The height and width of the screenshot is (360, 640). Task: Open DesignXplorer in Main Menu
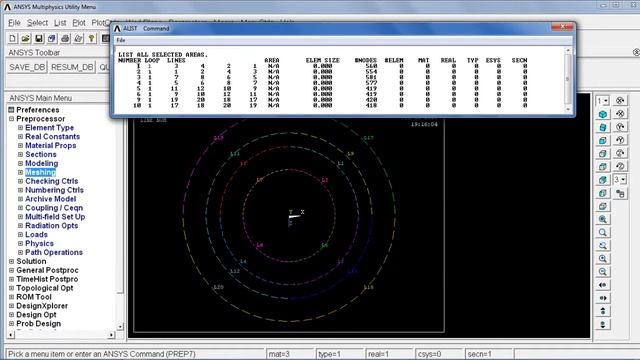click(42, 306)
